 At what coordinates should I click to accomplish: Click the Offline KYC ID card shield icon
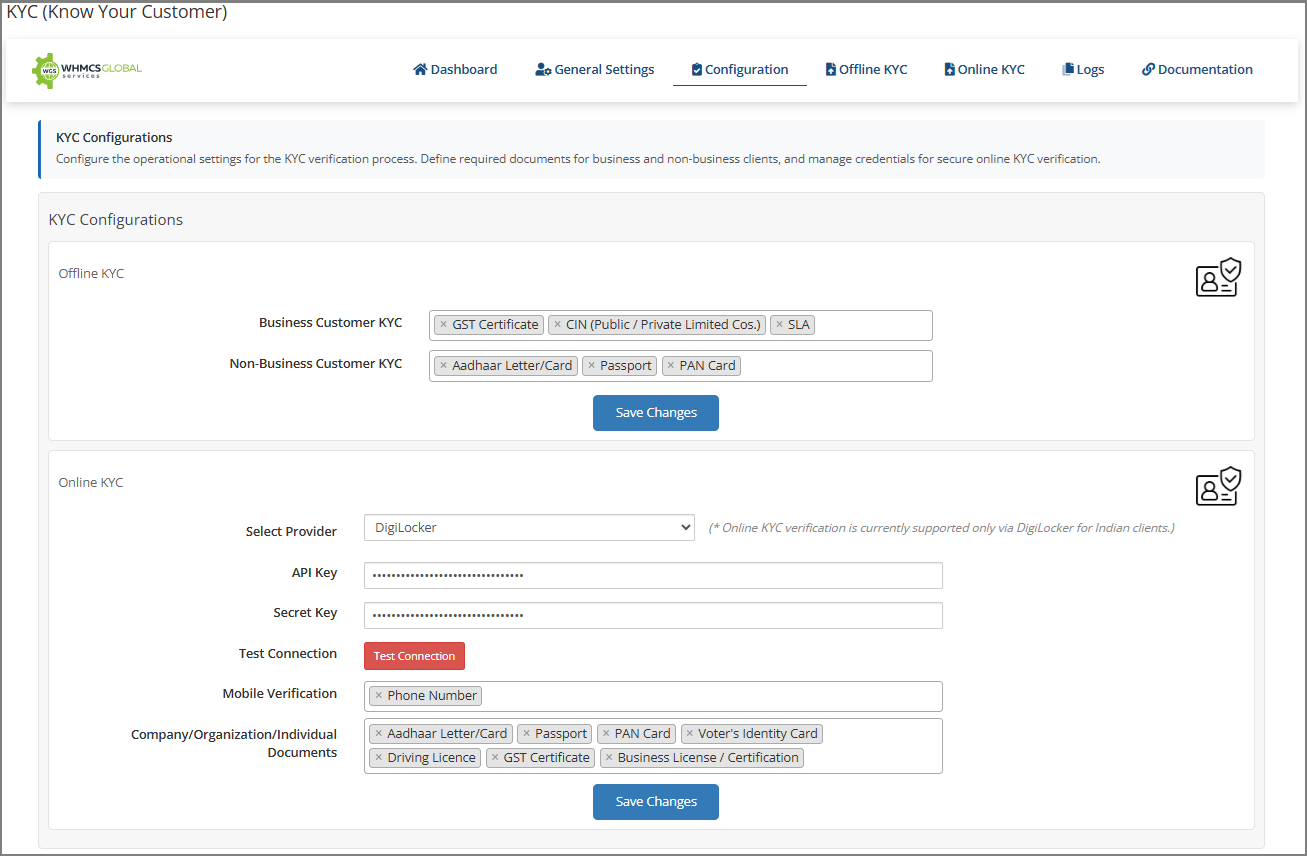1218,278
